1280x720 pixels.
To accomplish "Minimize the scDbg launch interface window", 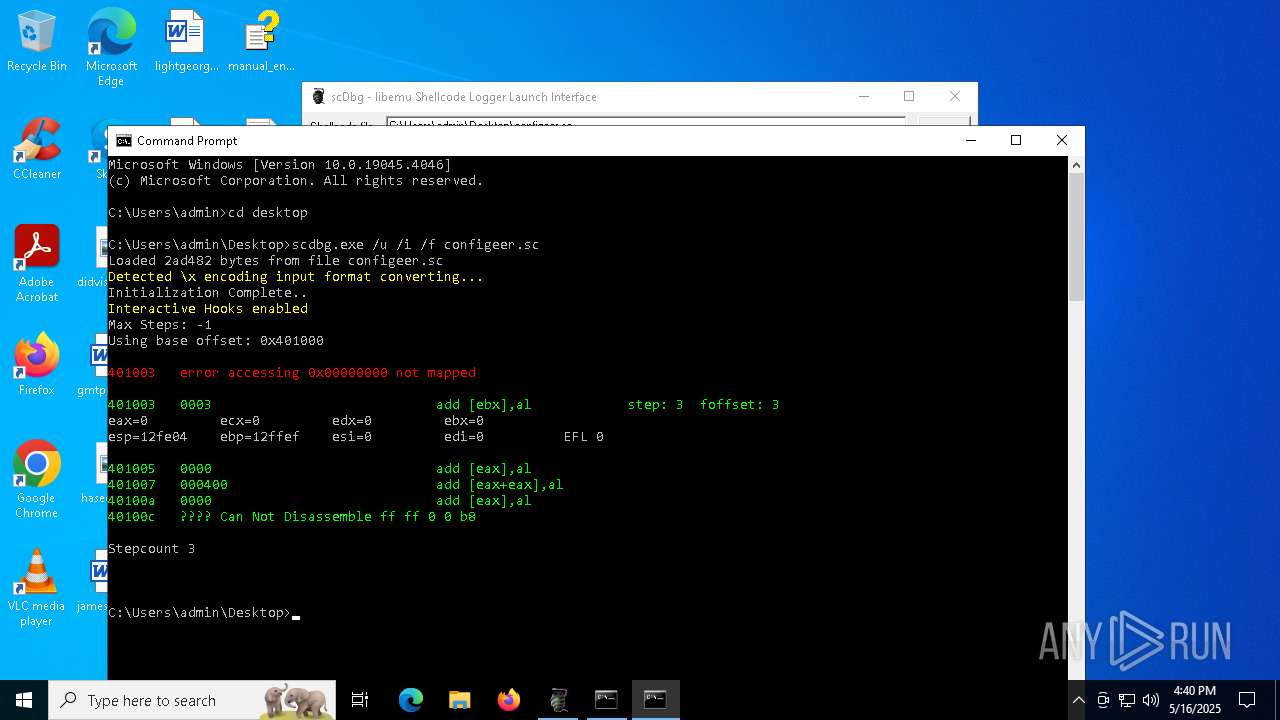I will pyautogui.click(x=863, y=97).
